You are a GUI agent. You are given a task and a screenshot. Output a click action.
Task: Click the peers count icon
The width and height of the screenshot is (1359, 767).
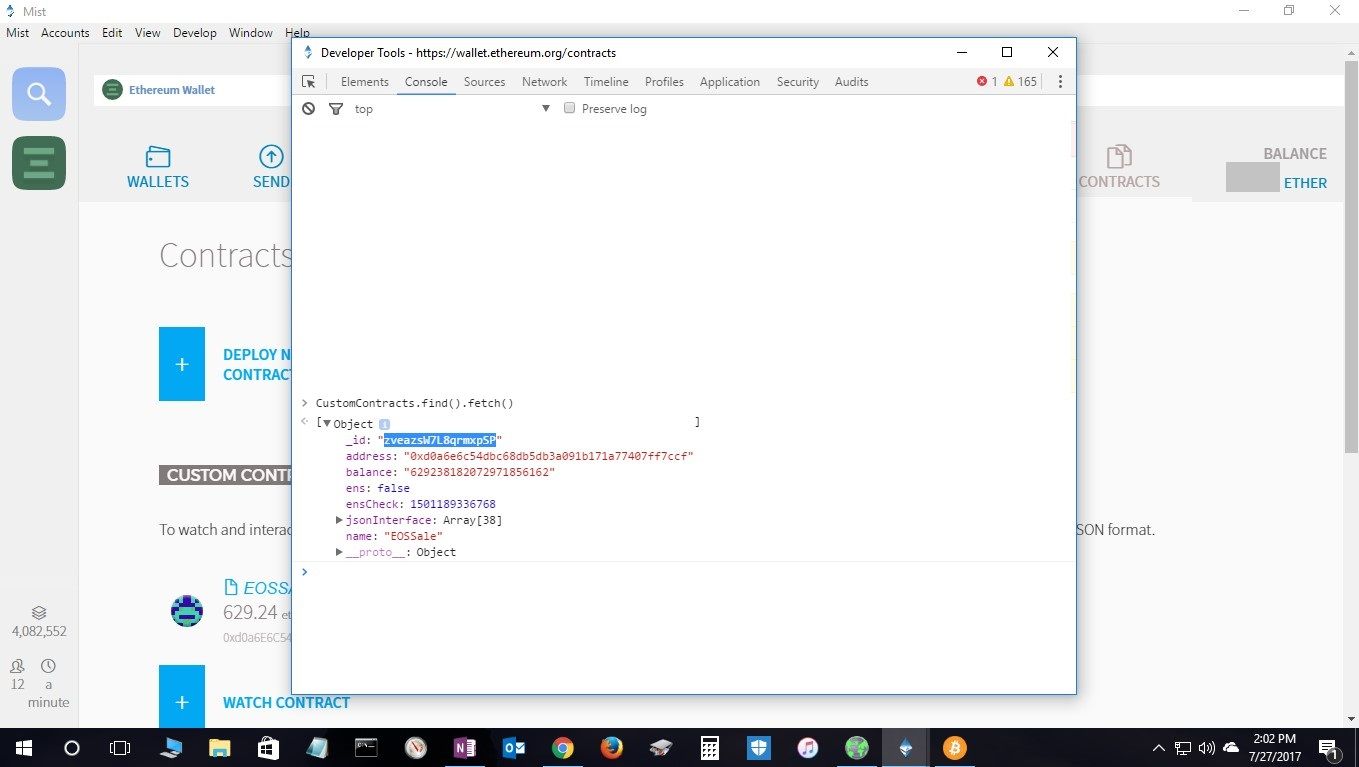[17, 666]
